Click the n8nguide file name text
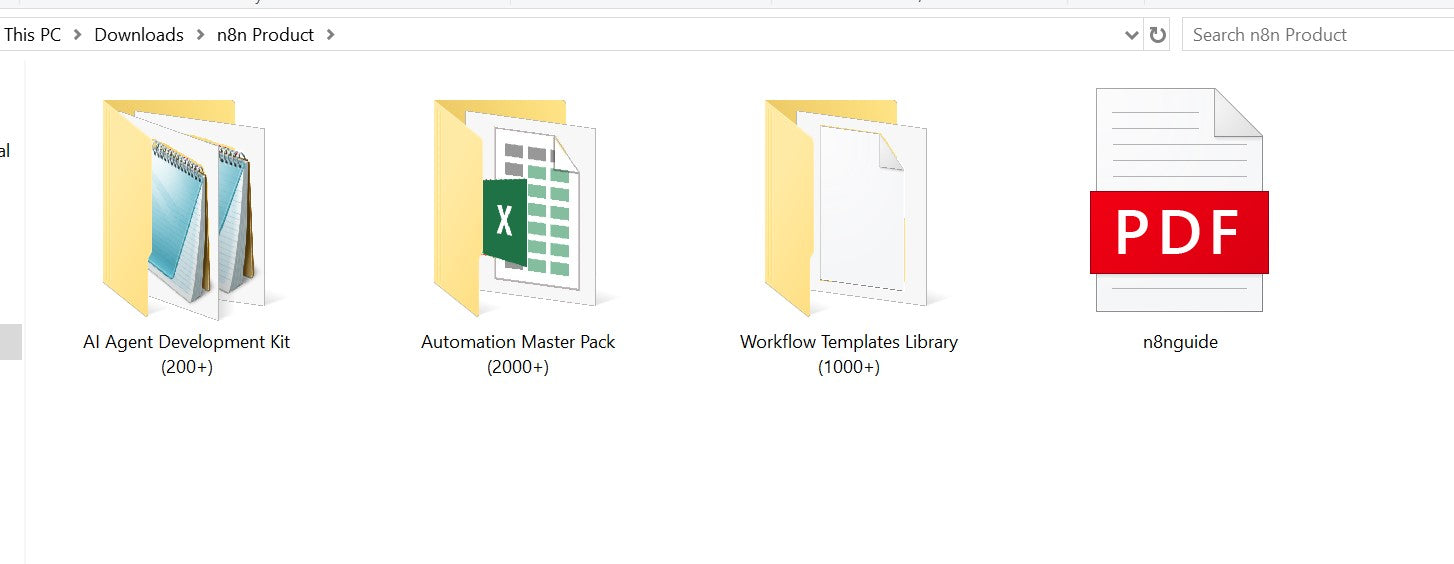The image size is (1454, 564). (x=1180, y=342)
